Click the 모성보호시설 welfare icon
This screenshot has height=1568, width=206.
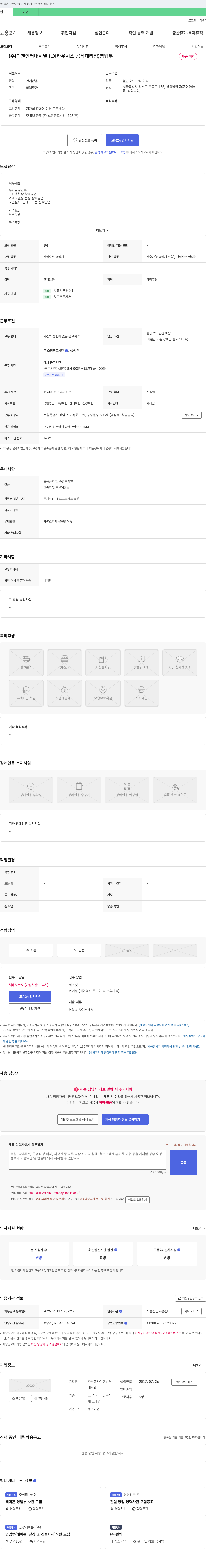click(103, 693)
